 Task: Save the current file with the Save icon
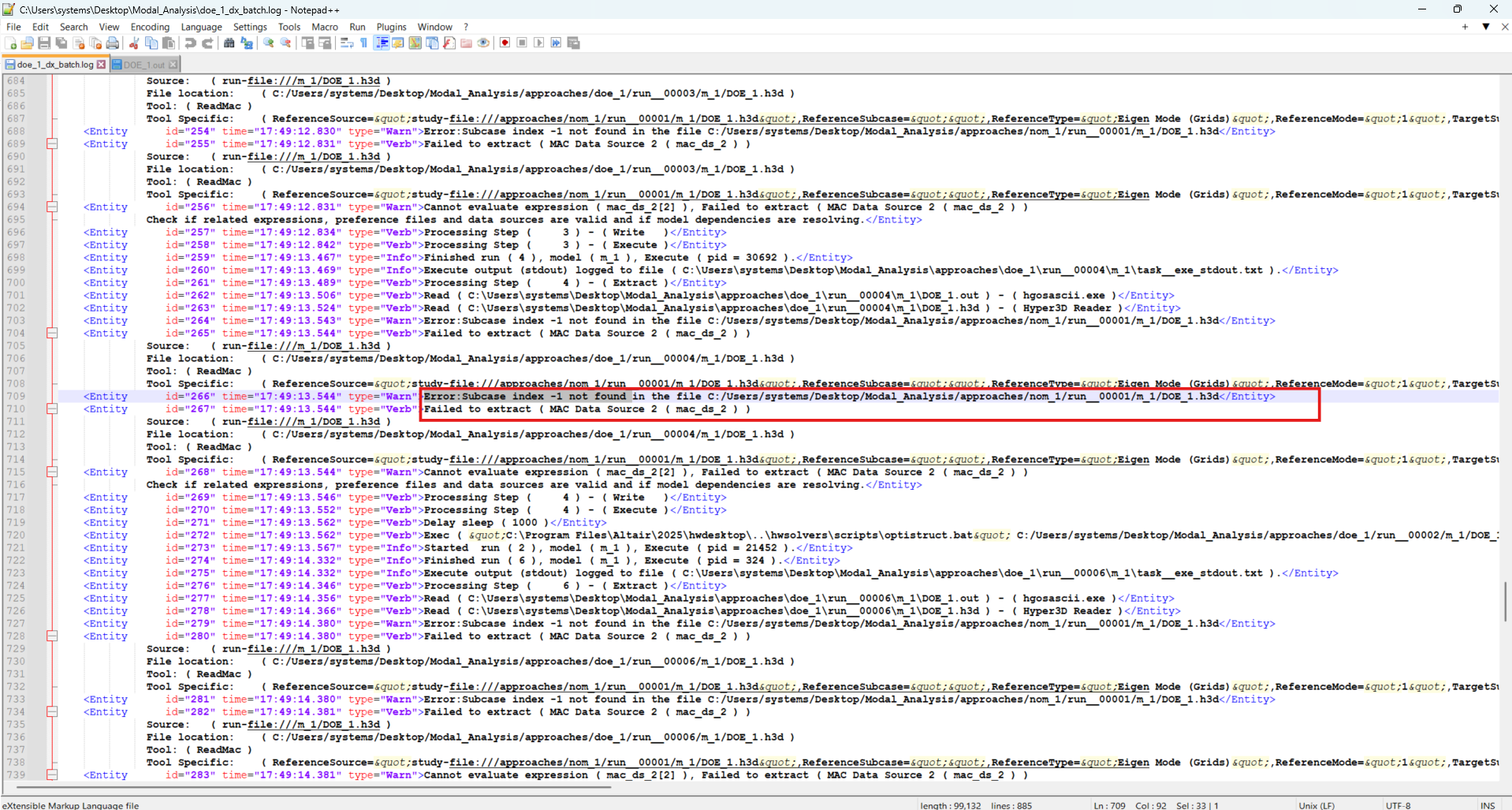[44, 43]
